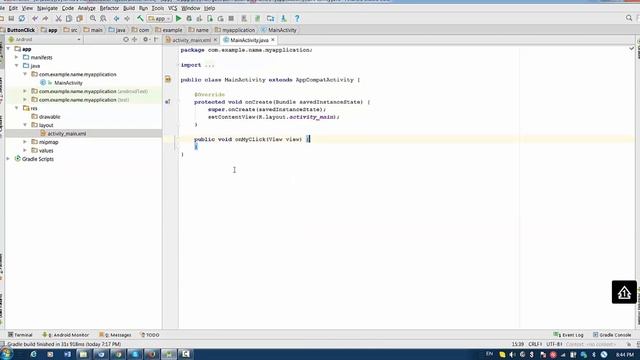640x360 pixels.
Task: Open the Edit menu
Action: coord(13,8)
